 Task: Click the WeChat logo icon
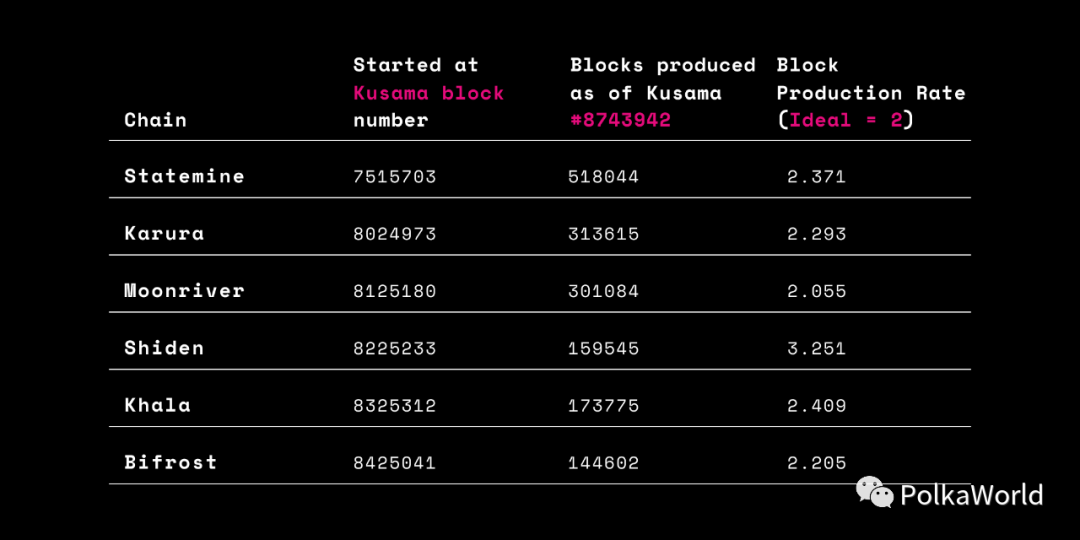(875, 492)
